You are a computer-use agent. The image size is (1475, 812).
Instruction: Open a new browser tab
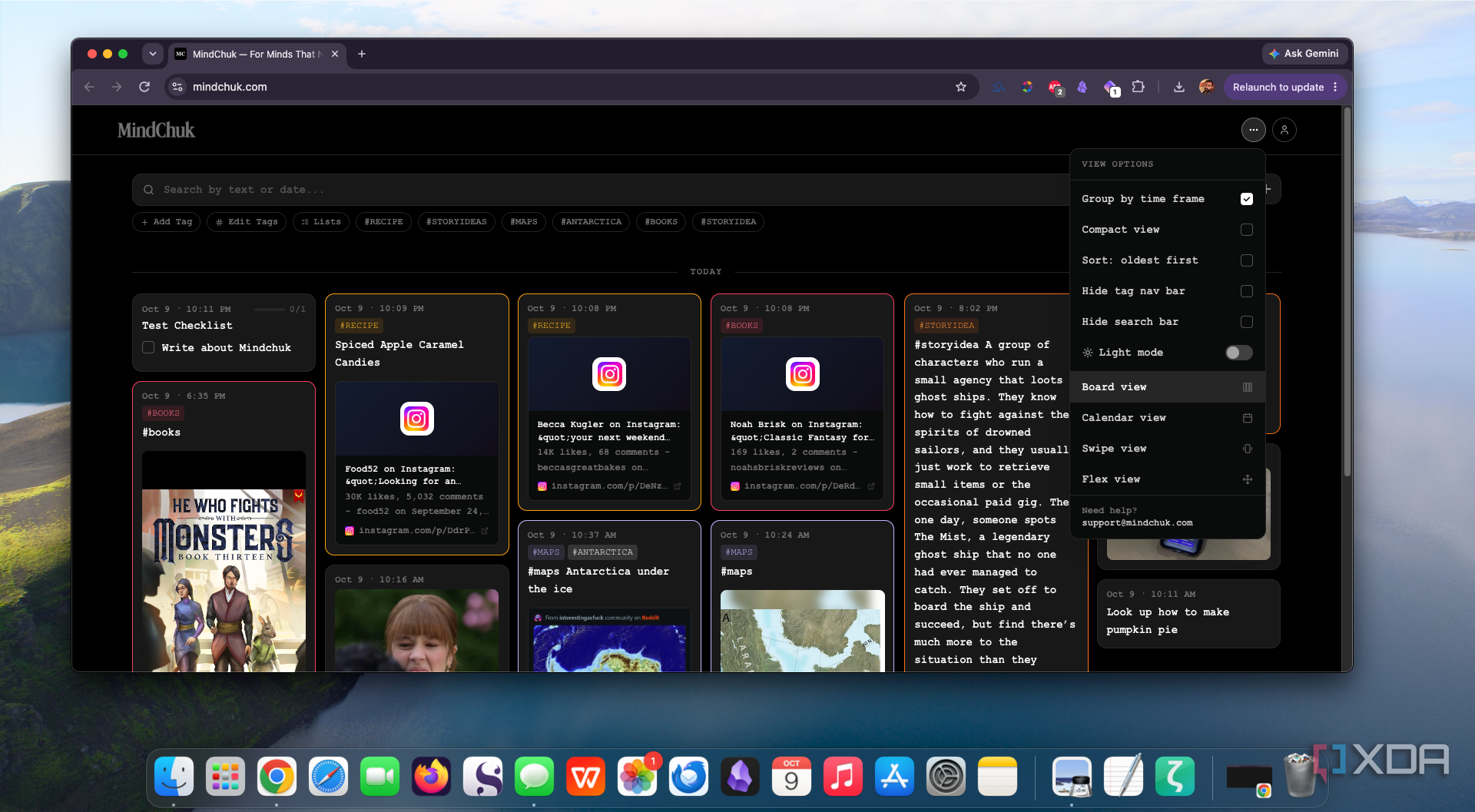362,54
